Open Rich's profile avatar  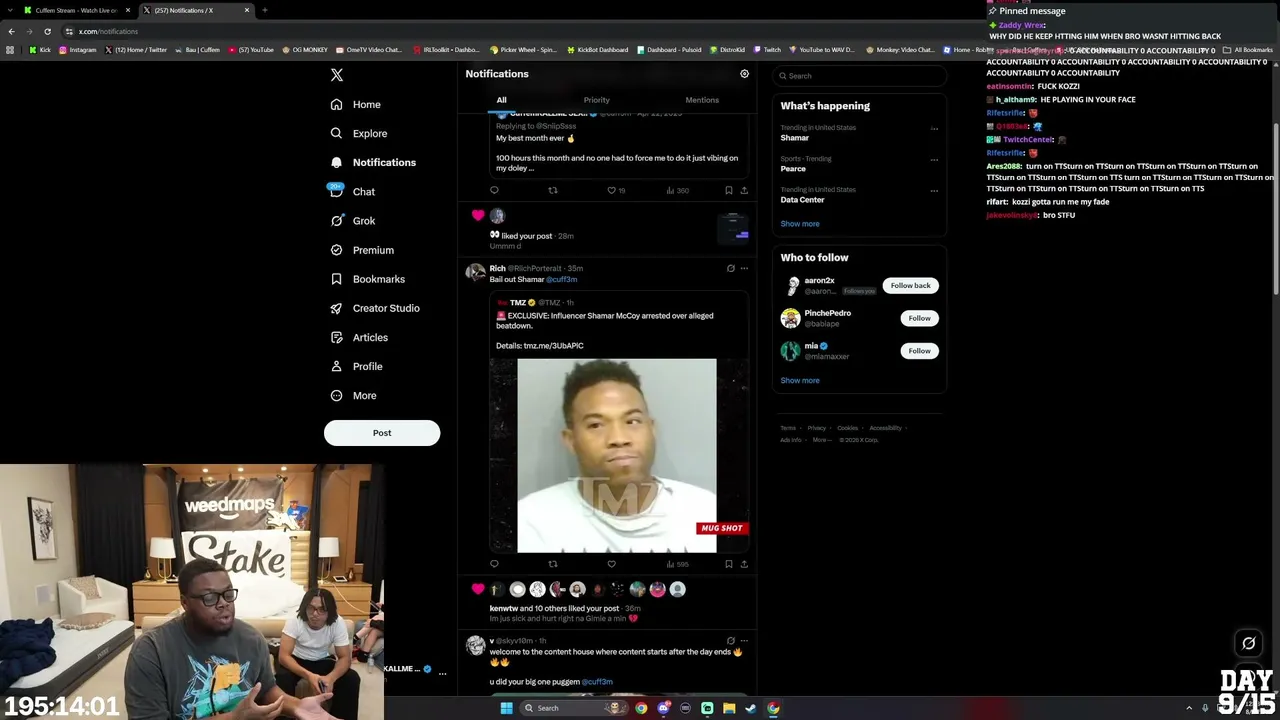[x=475, y=272]
